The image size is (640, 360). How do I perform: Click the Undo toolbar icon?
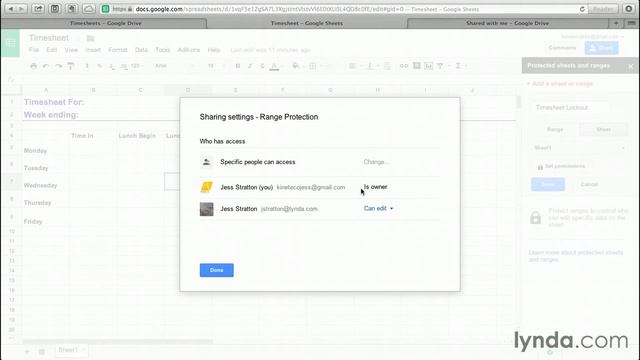pyautogui.click(x=46, y=66)
